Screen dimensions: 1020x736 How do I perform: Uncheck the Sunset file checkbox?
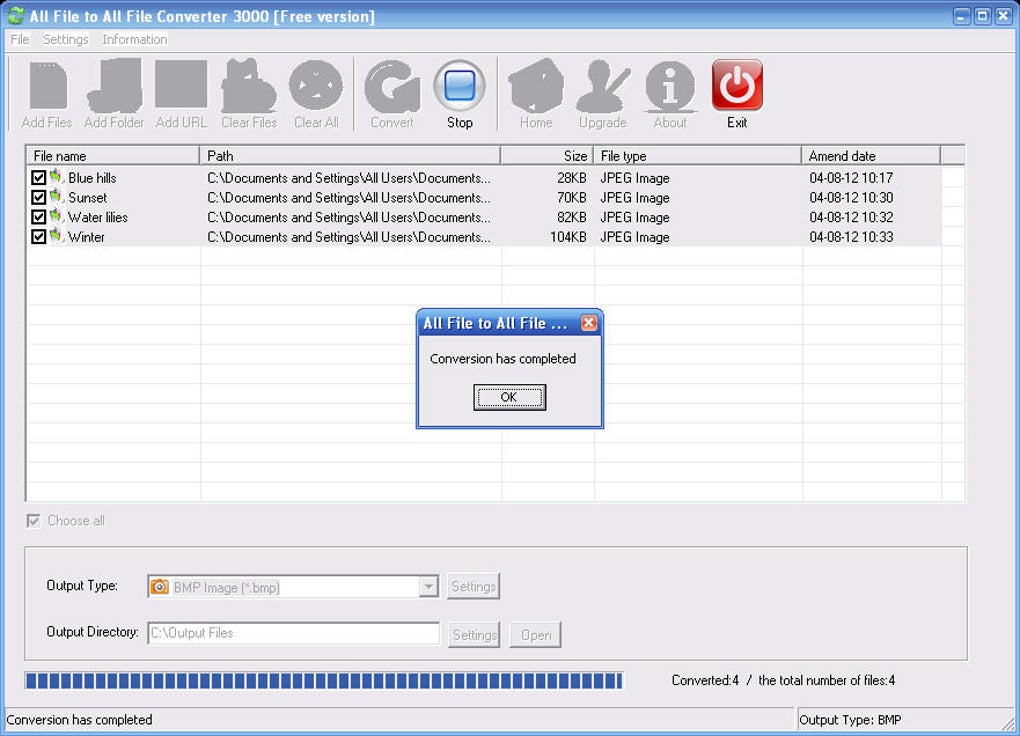tap(38, 197)
